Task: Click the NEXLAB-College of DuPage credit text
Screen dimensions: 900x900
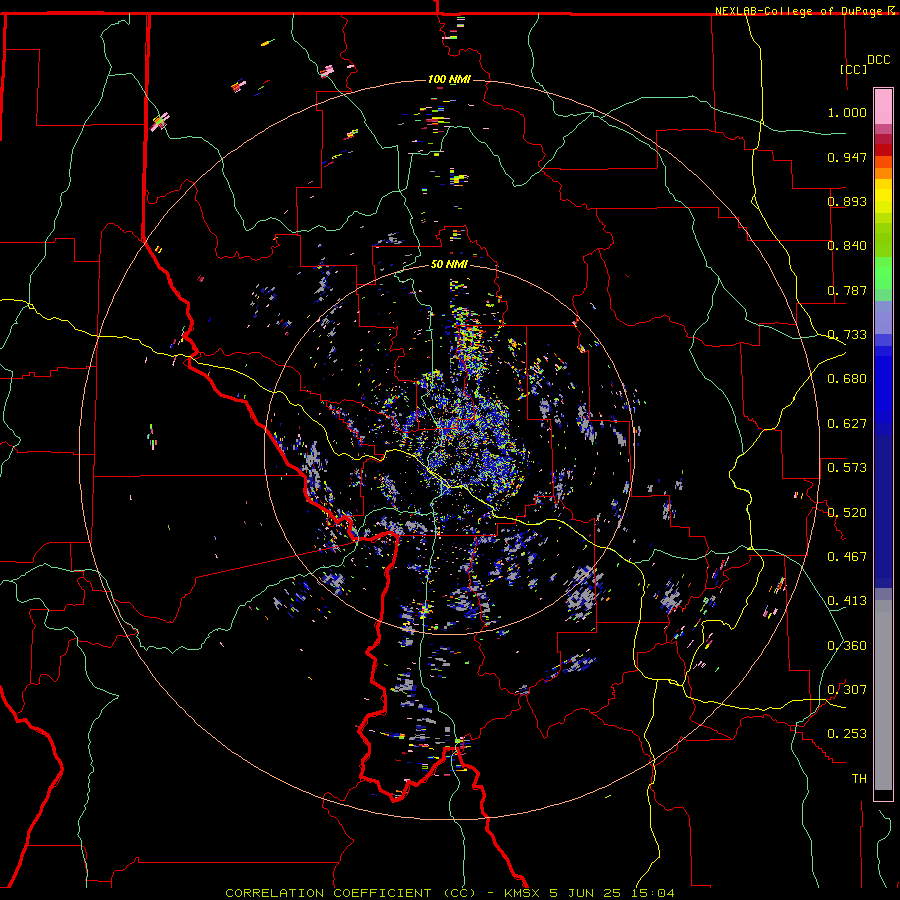Action: (800, 11)
